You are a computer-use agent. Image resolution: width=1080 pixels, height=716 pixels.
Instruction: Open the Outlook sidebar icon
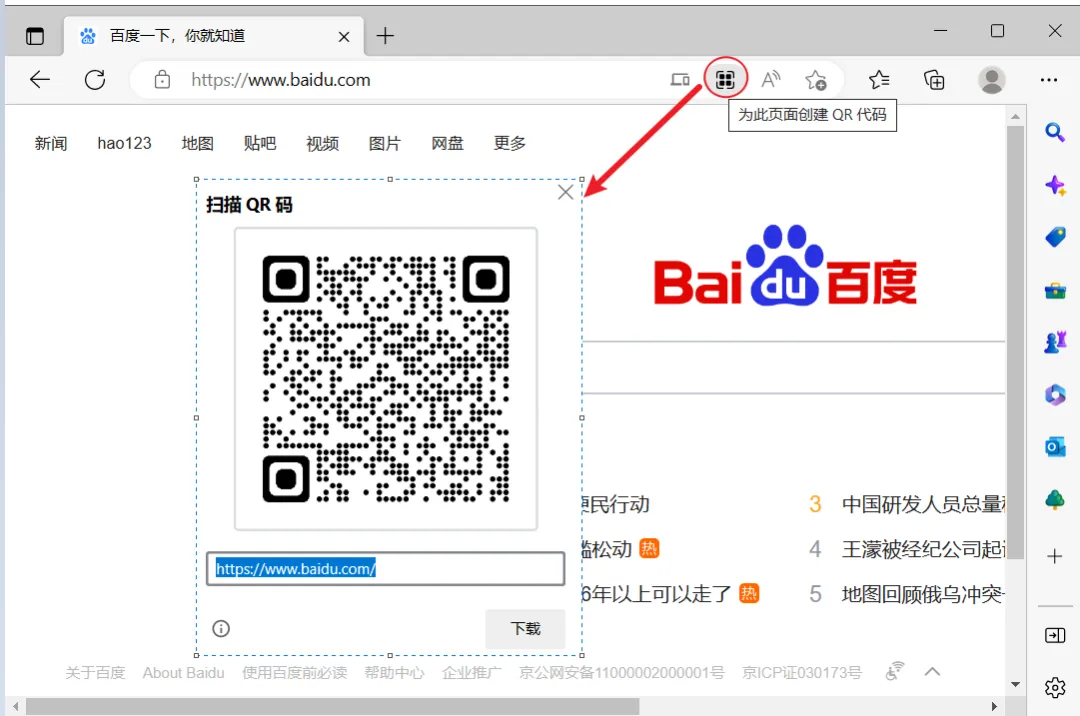[1054, 447]
